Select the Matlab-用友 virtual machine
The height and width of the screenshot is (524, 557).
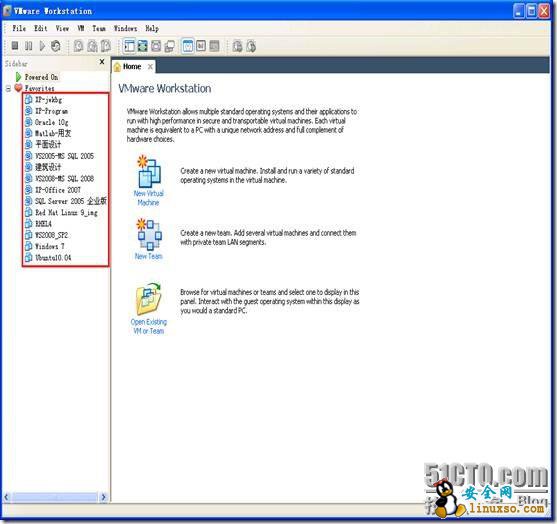[x=53, y=133]
